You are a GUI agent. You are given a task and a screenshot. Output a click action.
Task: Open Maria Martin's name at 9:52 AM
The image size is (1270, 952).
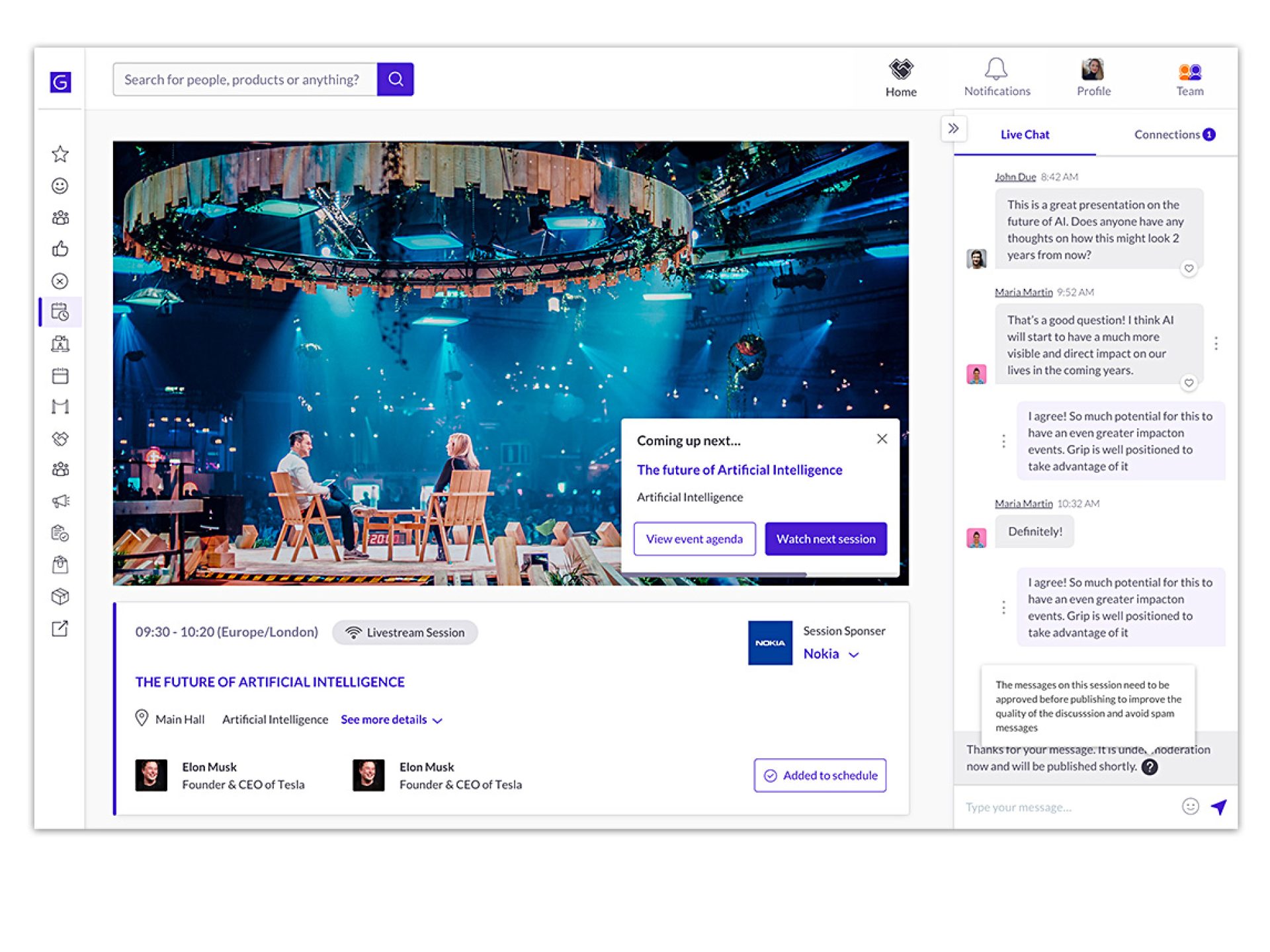coord(1023,292)
